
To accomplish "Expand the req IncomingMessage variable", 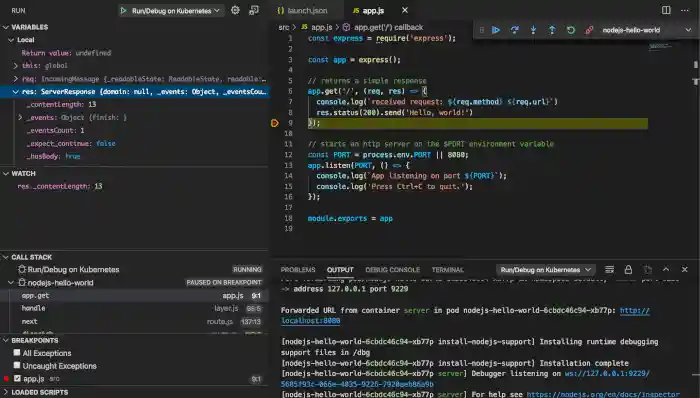I will coord(16,79).
